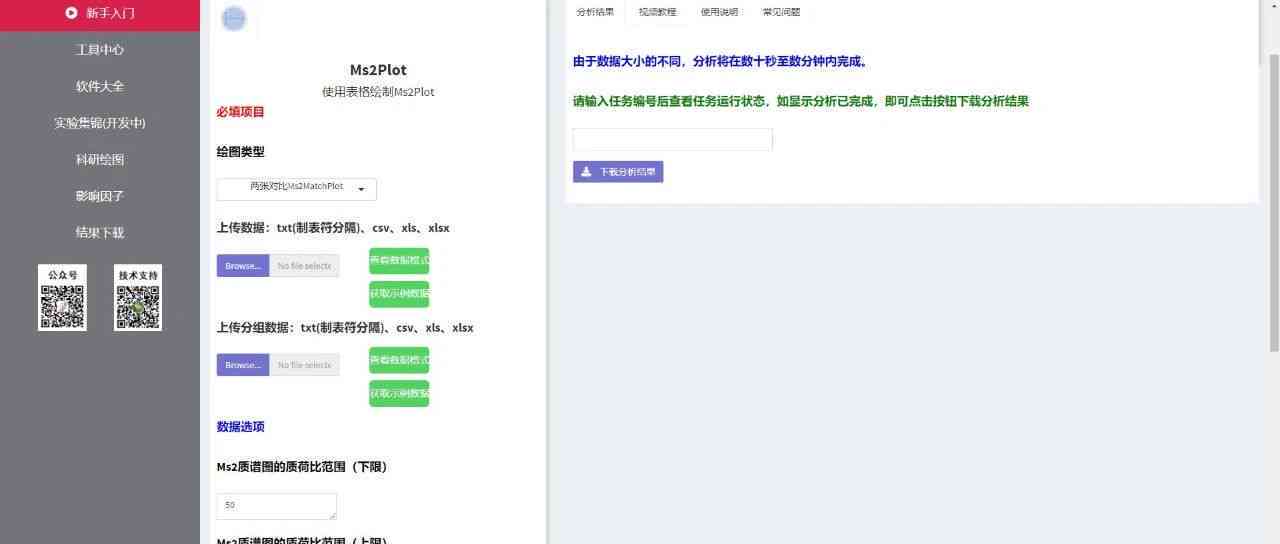The image size is (1280, 544).
Task: Switch to the 常见问题 tab
Action: pos(781,12)
